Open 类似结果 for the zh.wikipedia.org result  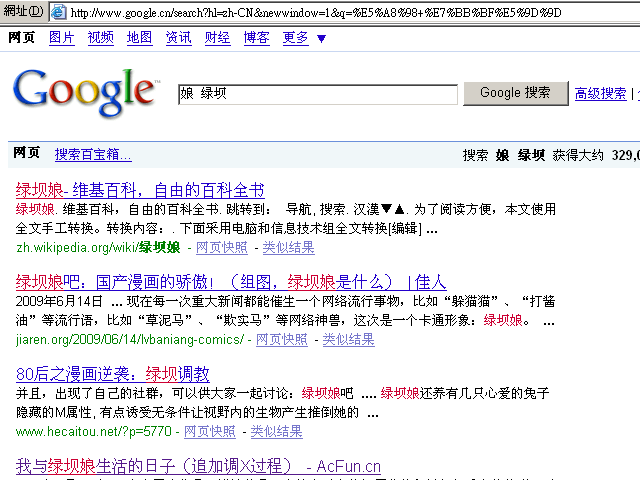[x=289, y=247]
